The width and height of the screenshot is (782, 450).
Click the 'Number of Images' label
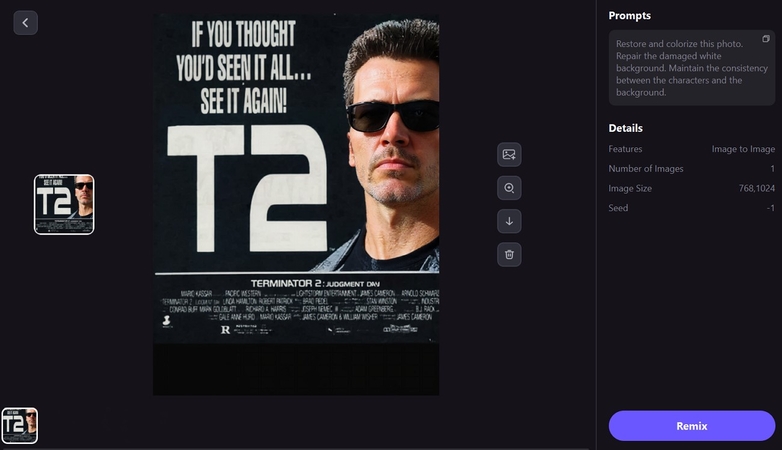point(646,169)
